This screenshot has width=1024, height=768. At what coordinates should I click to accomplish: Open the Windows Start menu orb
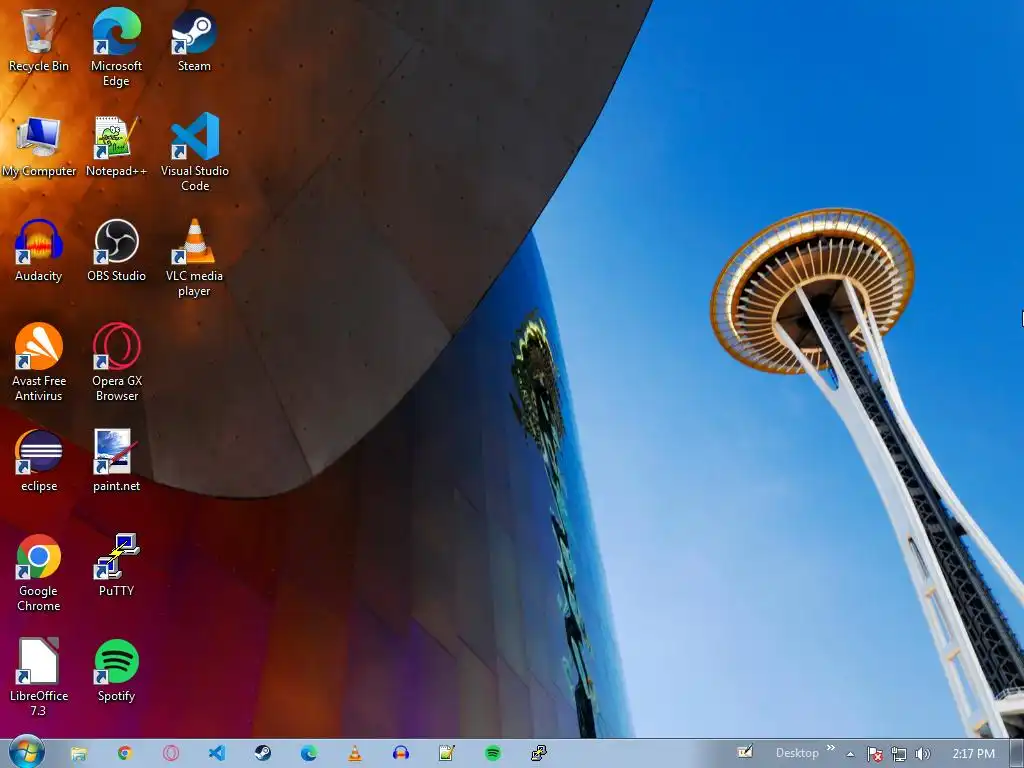[x=27, y=752]
